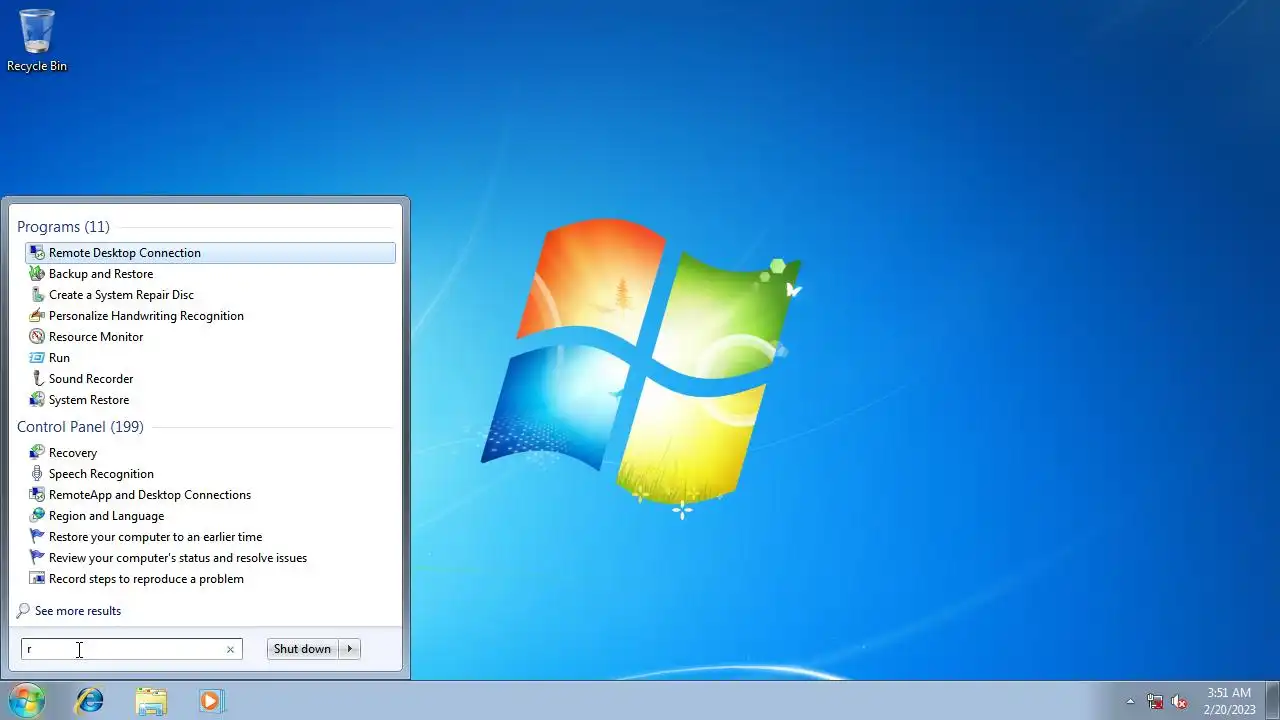The image size is (1280, 720).
Task: Click See more results link
Action: (78, 611)
